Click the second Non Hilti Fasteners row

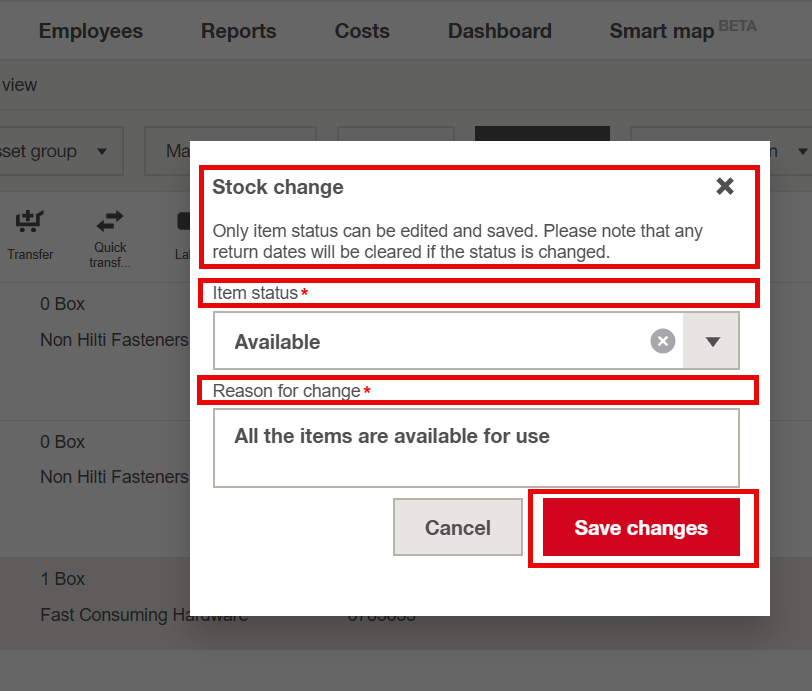click(110, 477)
